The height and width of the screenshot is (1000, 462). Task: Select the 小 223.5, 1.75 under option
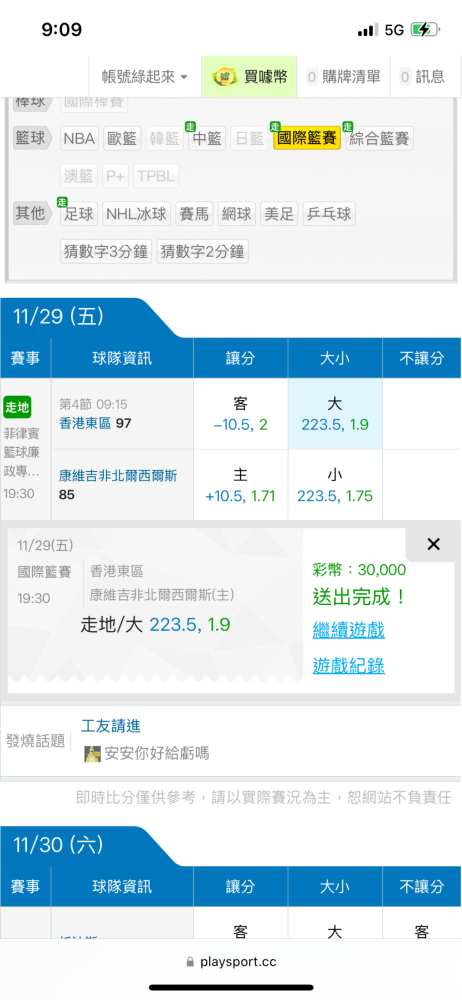coord(335,485)
